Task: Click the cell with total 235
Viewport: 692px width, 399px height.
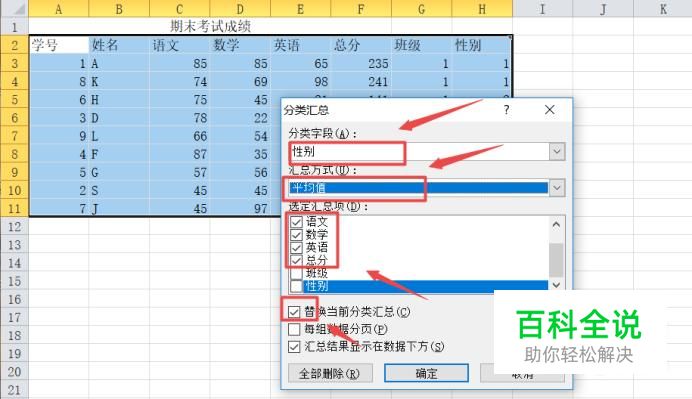Action: (361, 64)
